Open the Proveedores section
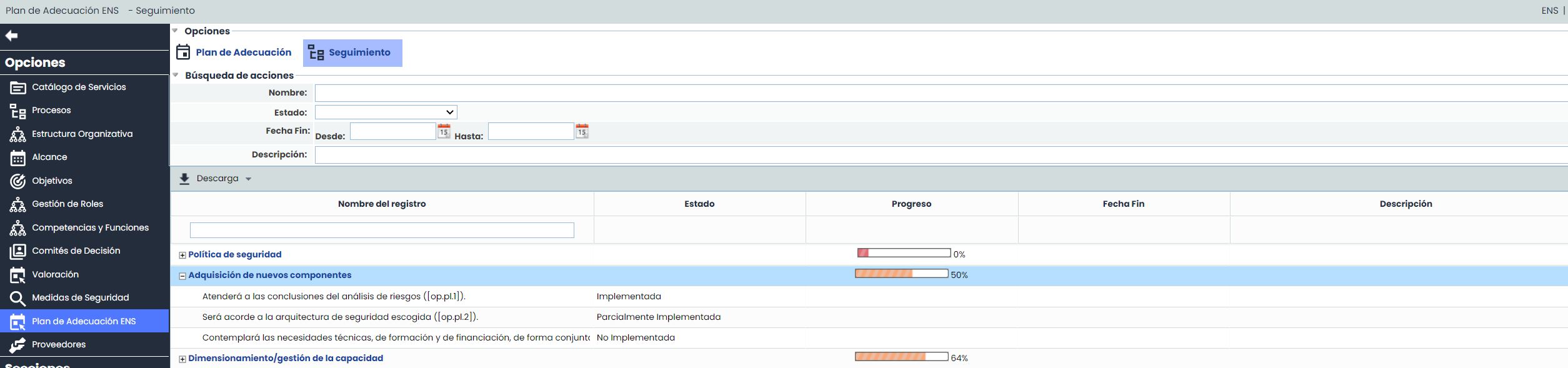 click(x=59, y=344)
